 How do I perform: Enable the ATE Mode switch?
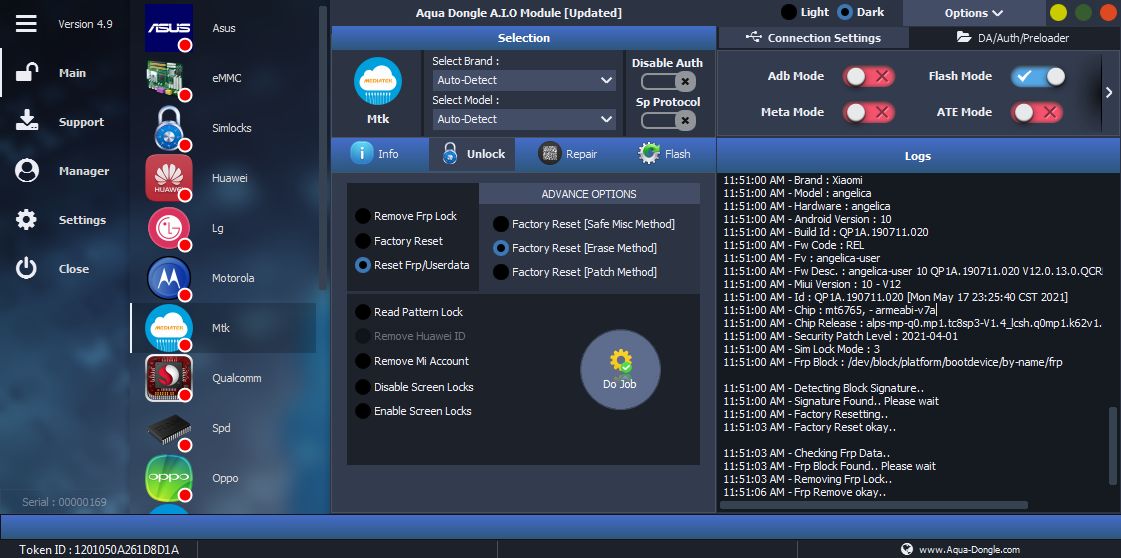tap(1037, 112)
